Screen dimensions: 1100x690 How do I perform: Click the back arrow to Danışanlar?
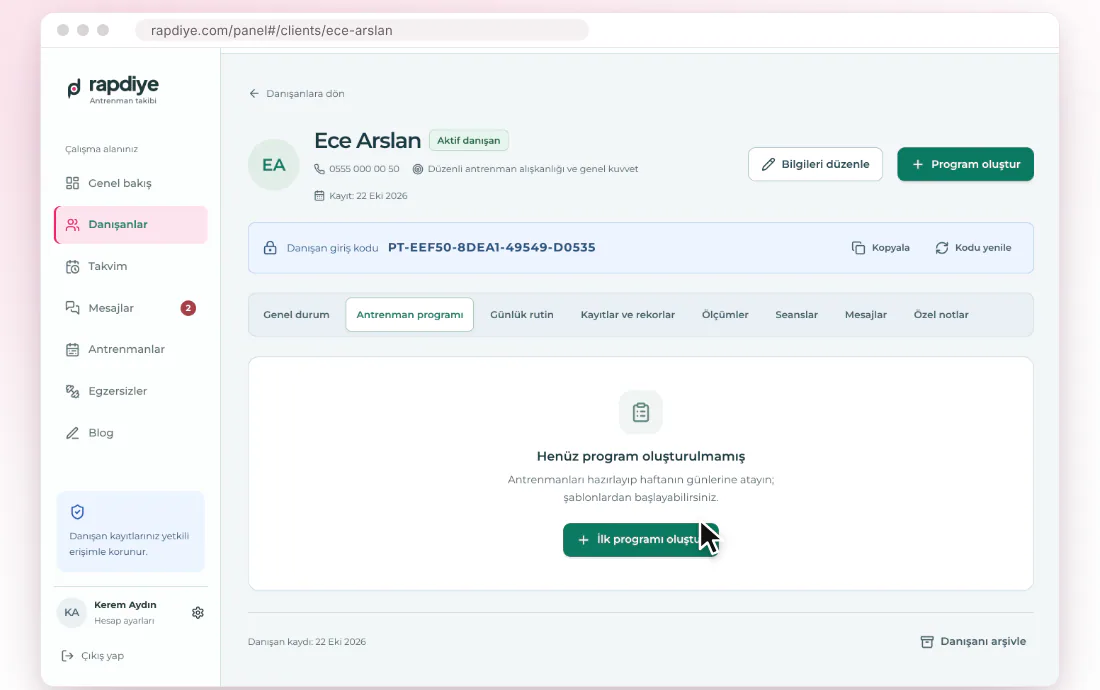(254, 93)
